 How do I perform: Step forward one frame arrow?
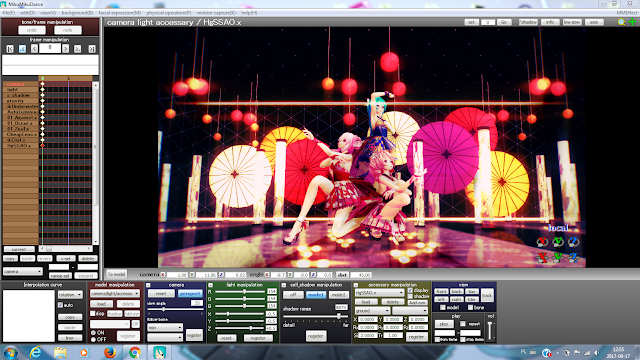[x=65, y=49]
